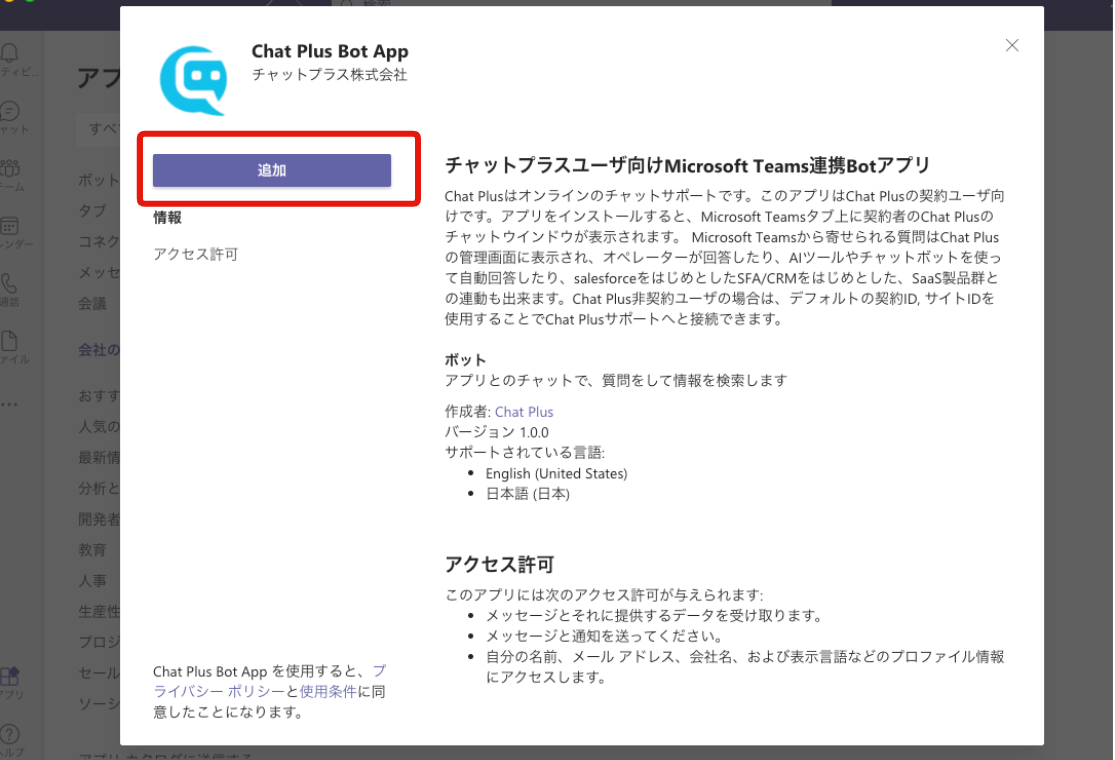Image resolution: width=1115 pixels, height=760 pixels.
Task: Select the 会議 category in background list
Action: (93, 303)
